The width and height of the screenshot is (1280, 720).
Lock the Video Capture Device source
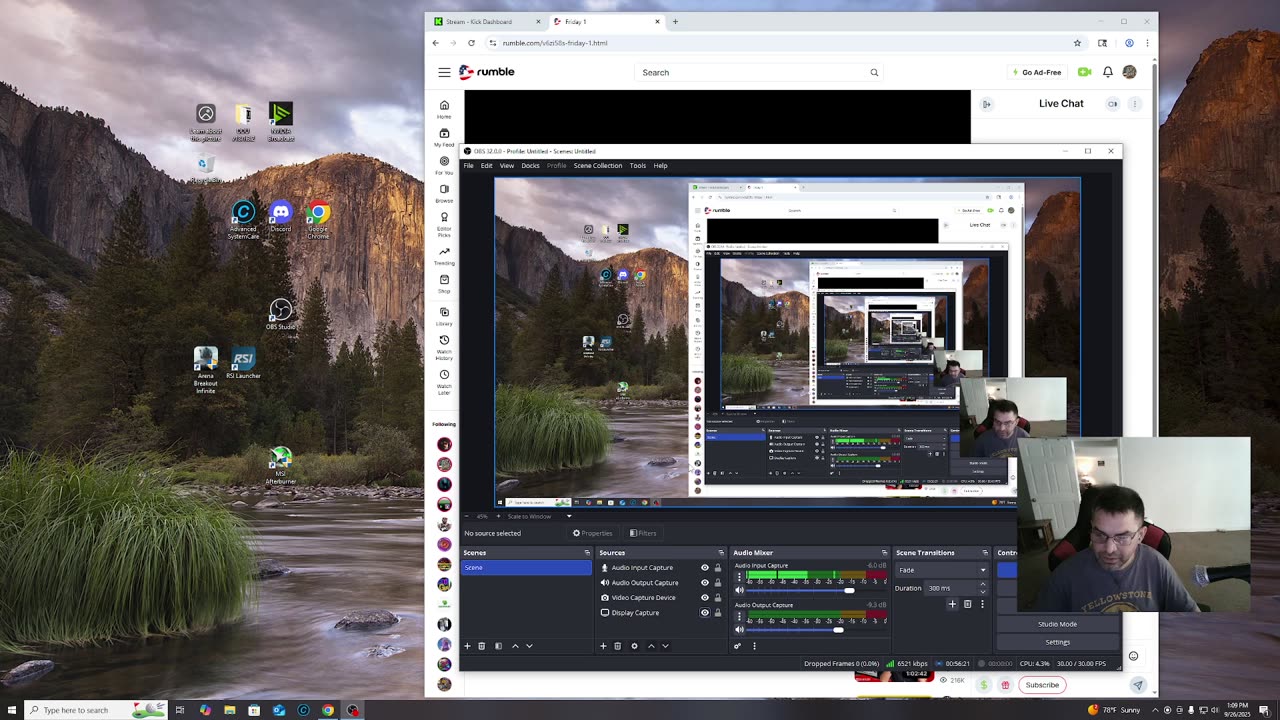[717, 598]
